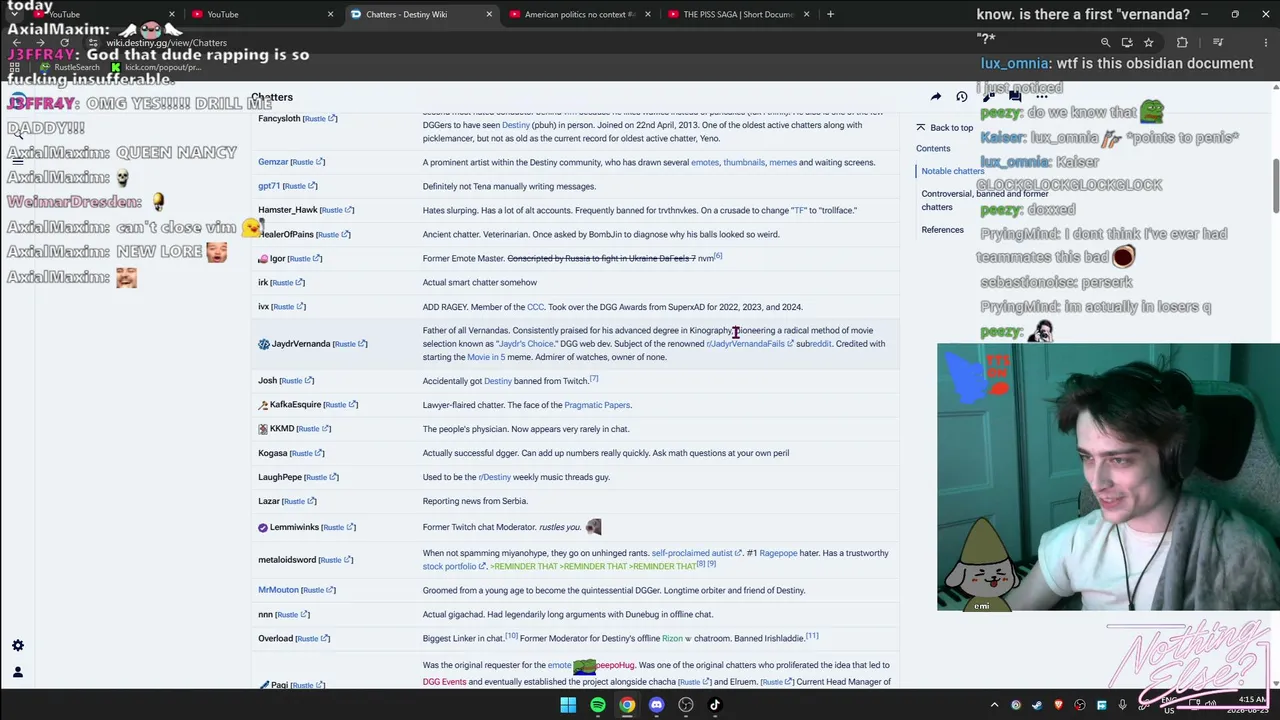Click the ENG US language indicator
The height and width of the screenshot is (720, 1280).
pos(1168,705)
